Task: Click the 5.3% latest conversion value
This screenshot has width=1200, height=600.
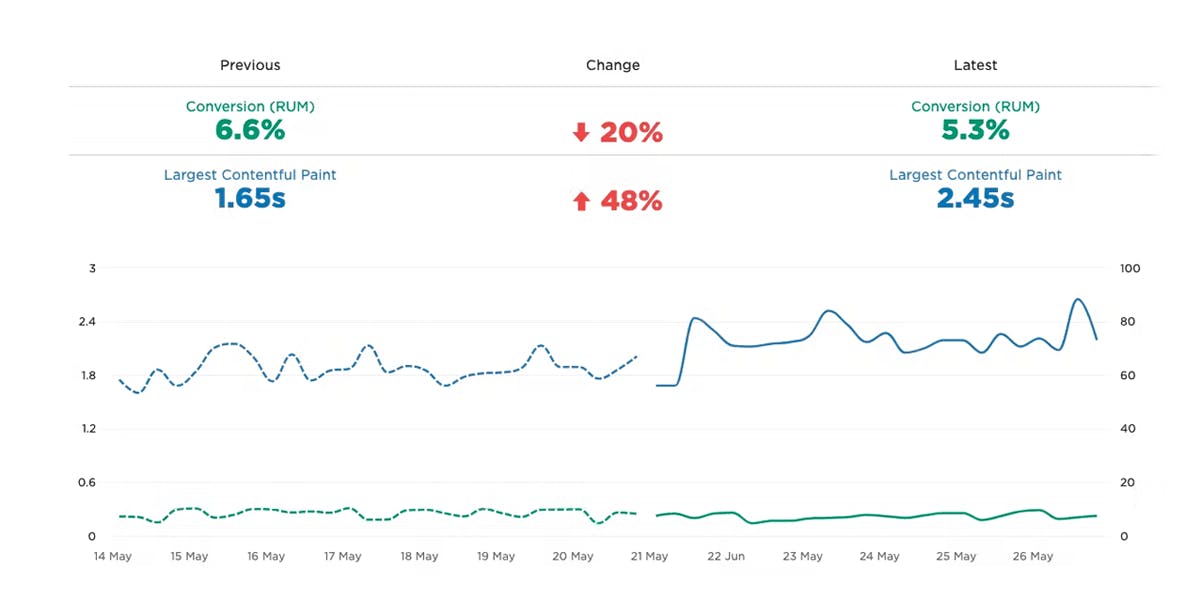Action: tap(975, 130)
